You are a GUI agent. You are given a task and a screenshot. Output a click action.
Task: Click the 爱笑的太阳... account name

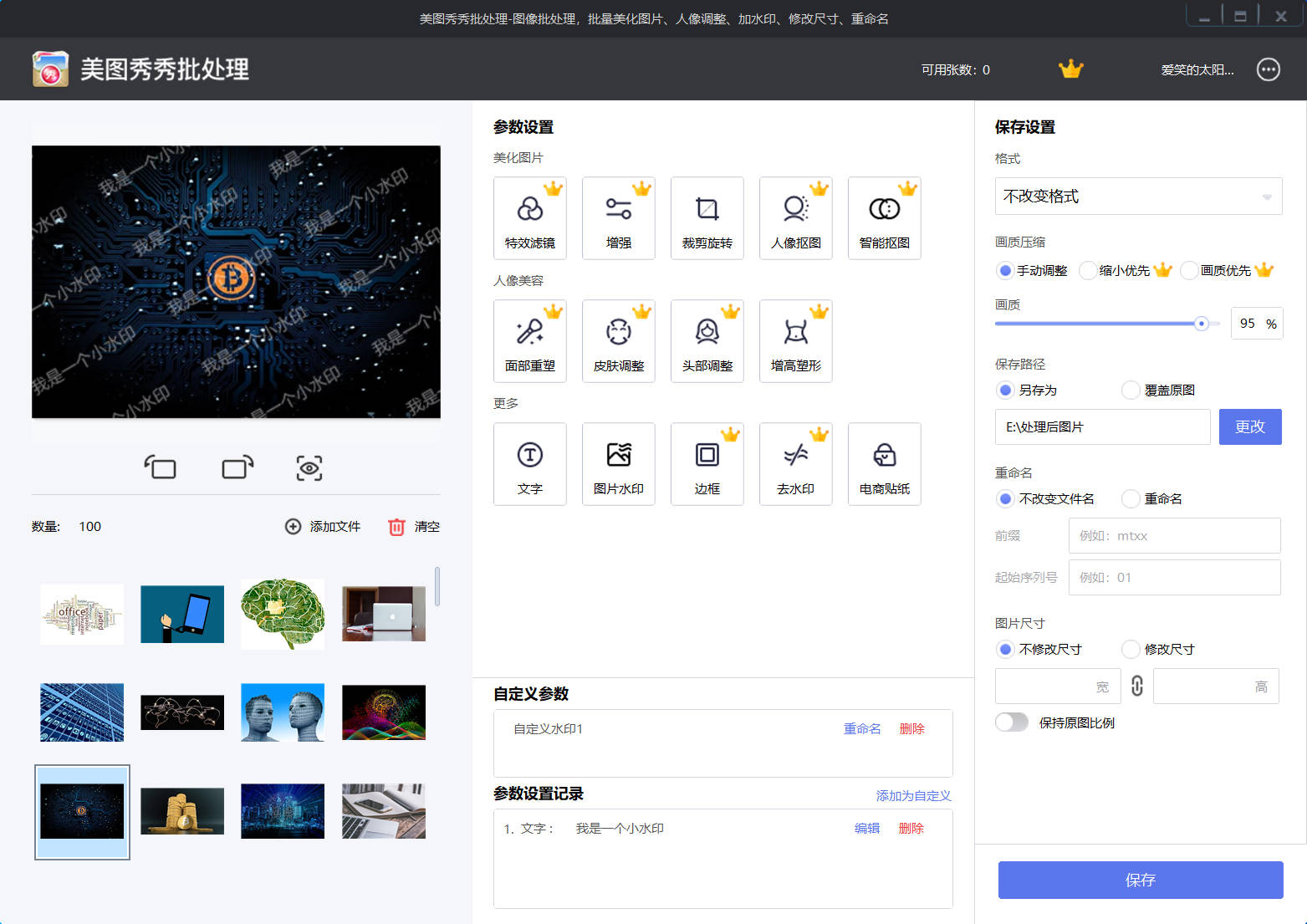[x=1197, y=70]
